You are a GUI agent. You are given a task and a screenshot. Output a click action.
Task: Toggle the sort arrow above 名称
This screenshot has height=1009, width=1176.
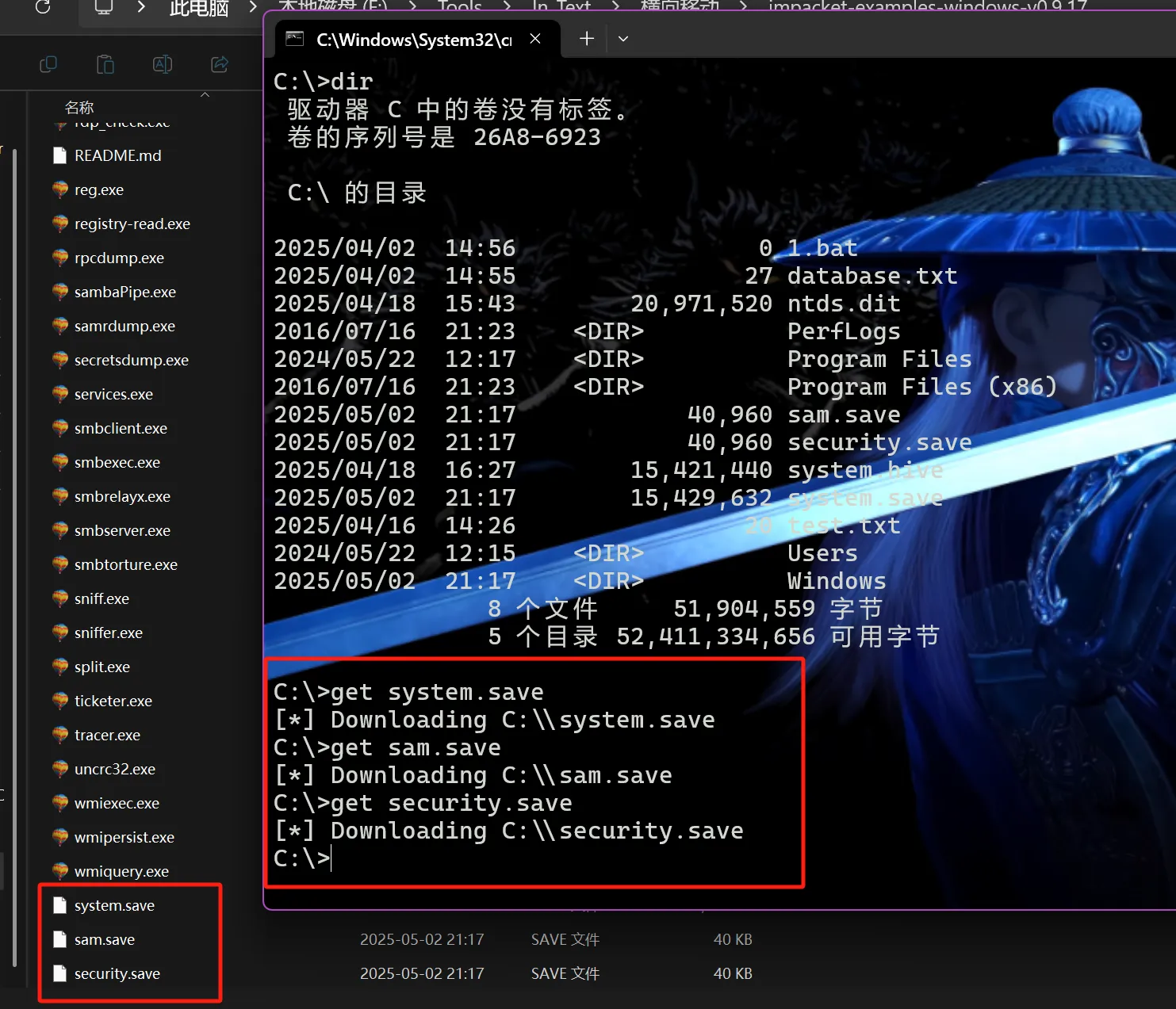click(205, 94)
